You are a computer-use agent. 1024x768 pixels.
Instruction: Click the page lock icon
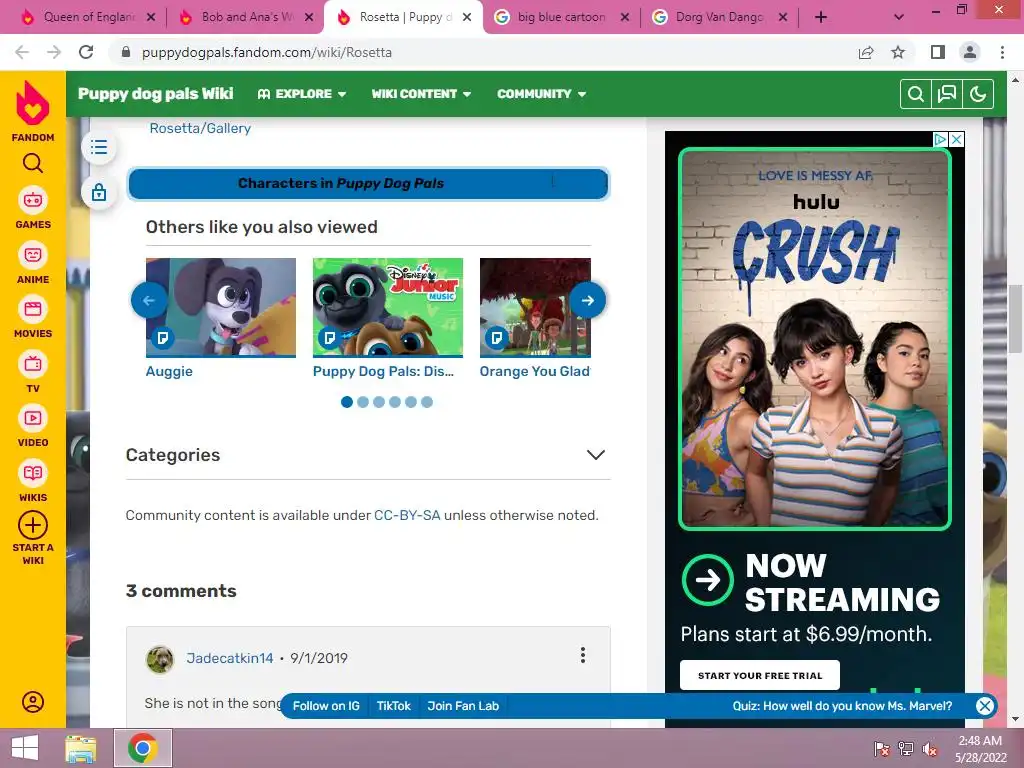(99, 193)
